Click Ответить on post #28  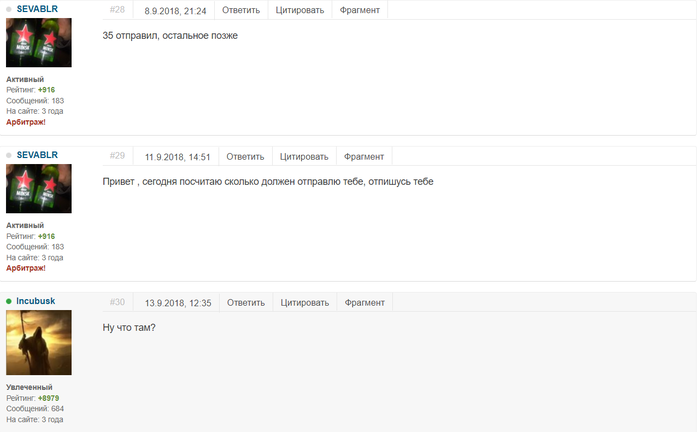click(241, 10)
